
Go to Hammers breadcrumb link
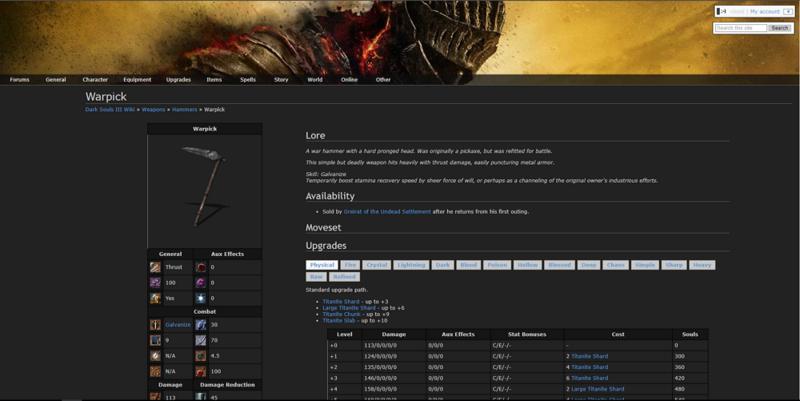(185, 110)
